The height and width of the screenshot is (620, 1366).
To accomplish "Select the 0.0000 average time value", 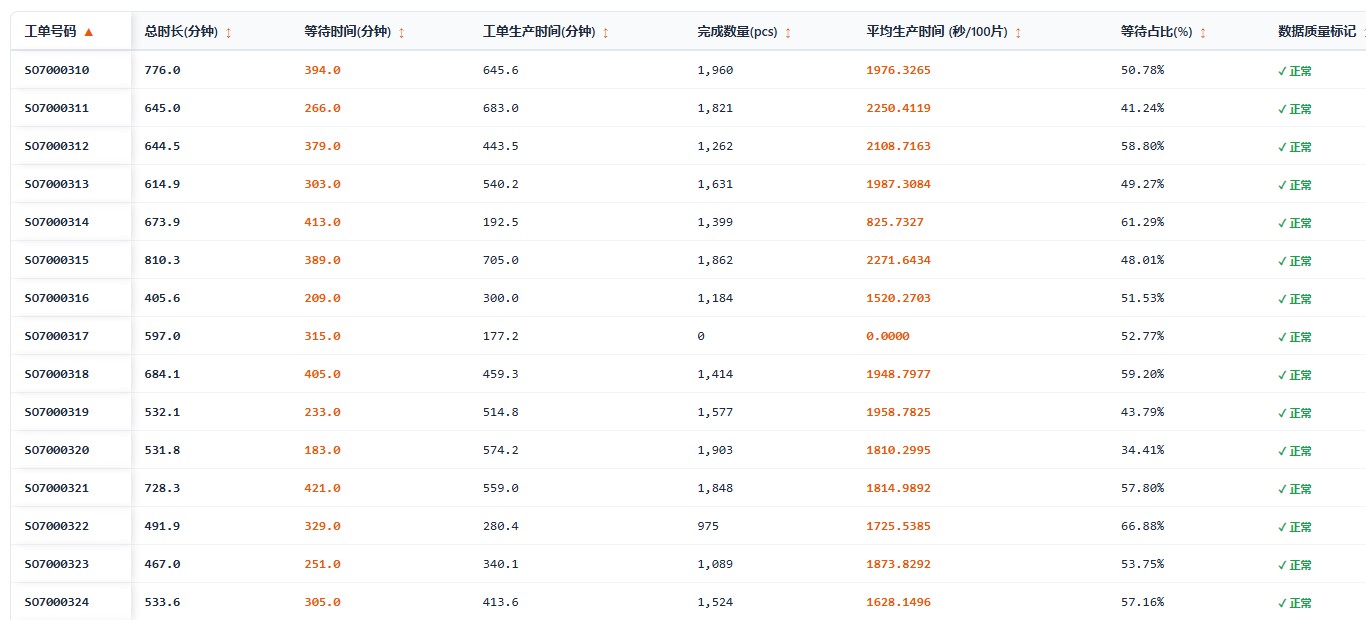I will [889, 336].
